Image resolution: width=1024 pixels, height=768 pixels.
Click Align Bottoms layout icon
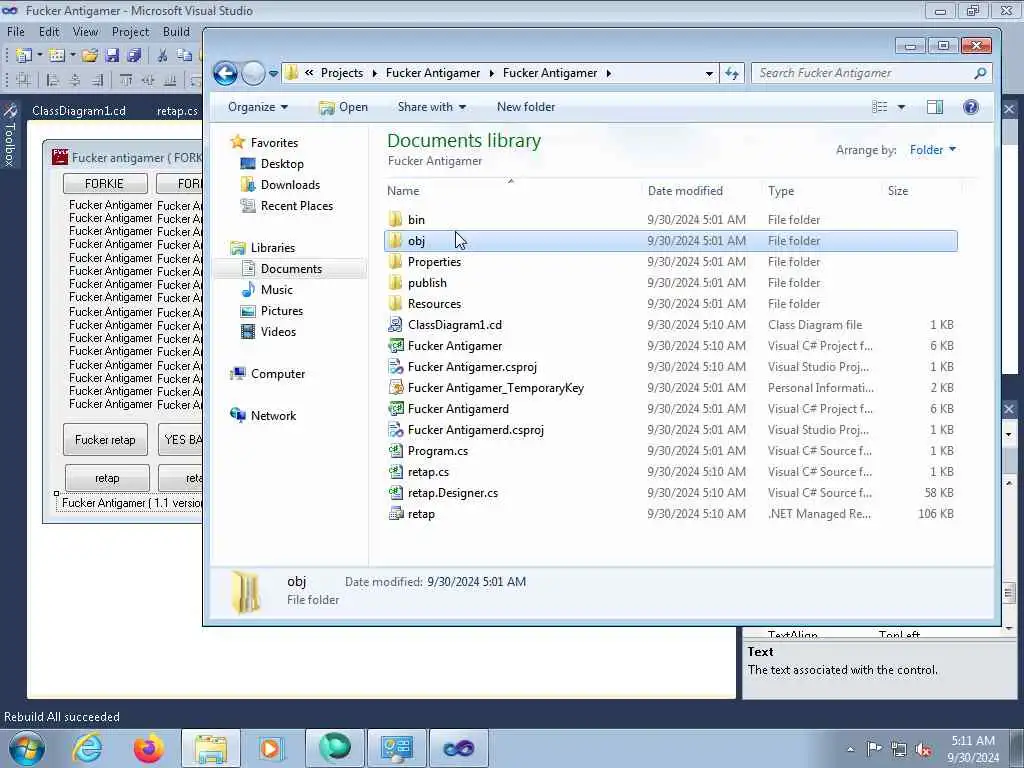(x=170, y=80)
